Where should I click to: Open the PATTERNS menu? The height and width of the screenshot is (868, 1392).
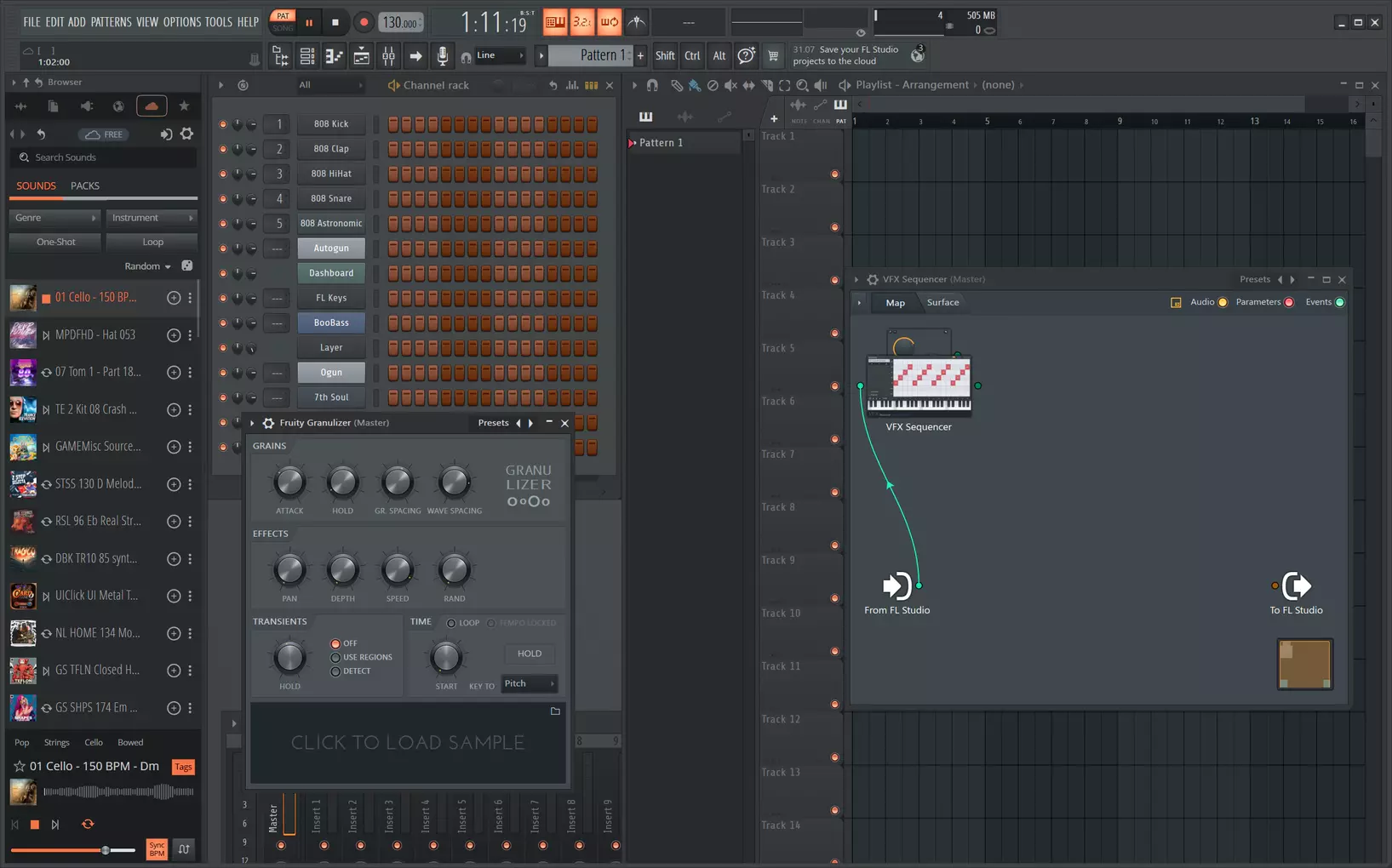pos(111,22)
